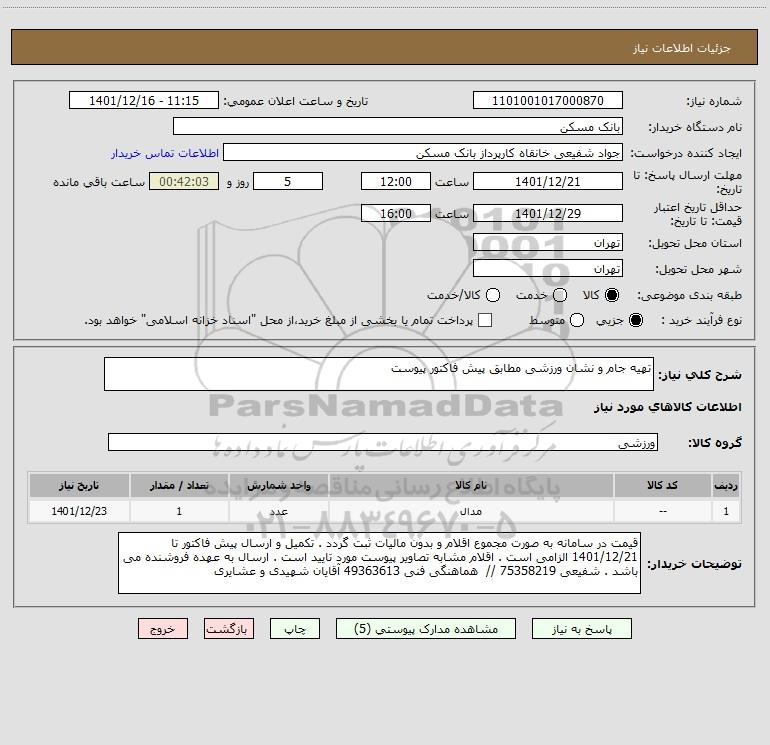This screenshot has height=745, width=770.
Task: Click the buyer notes text area
Action: tap(380, 563)
